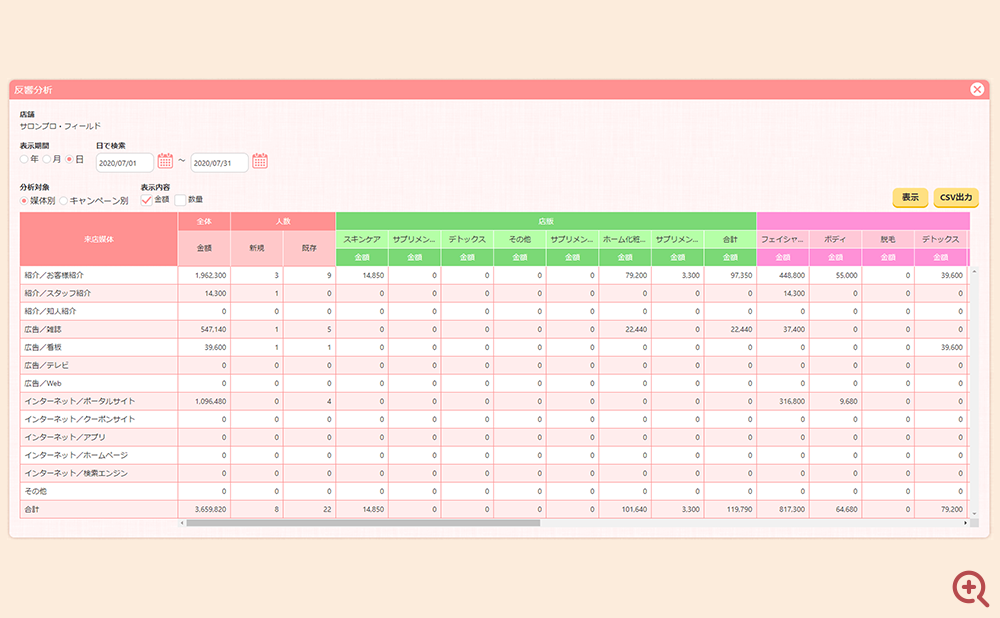Click the horizontal scrollbar thumb

363,523
